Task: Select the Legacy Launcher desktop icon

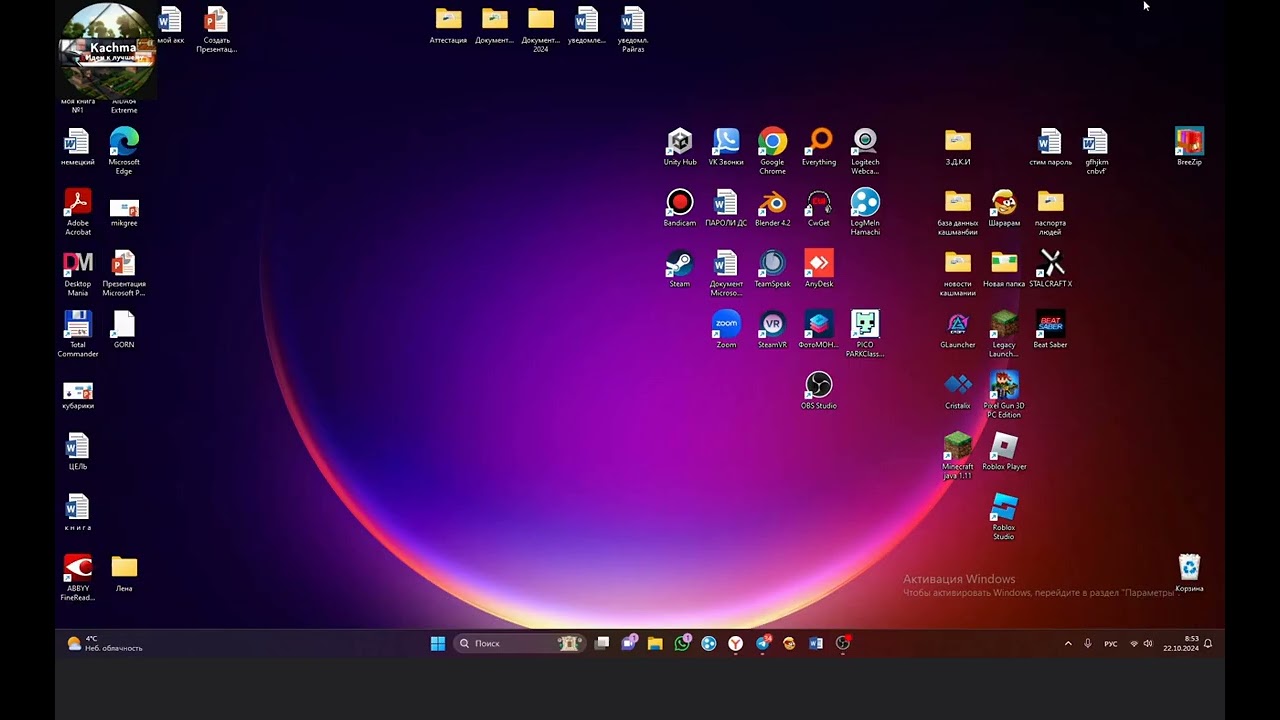Action: pos(1004,334)
